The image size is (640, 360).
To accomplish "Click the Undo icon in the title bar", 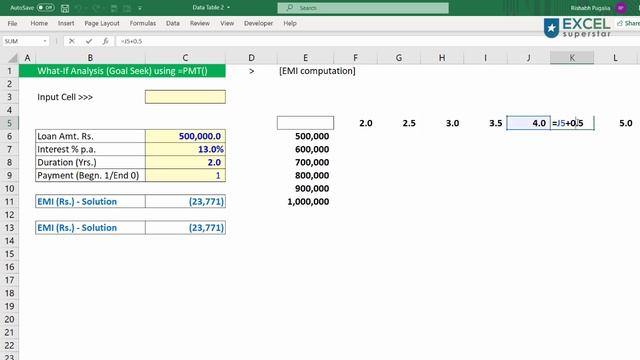I will coord(78,8).
